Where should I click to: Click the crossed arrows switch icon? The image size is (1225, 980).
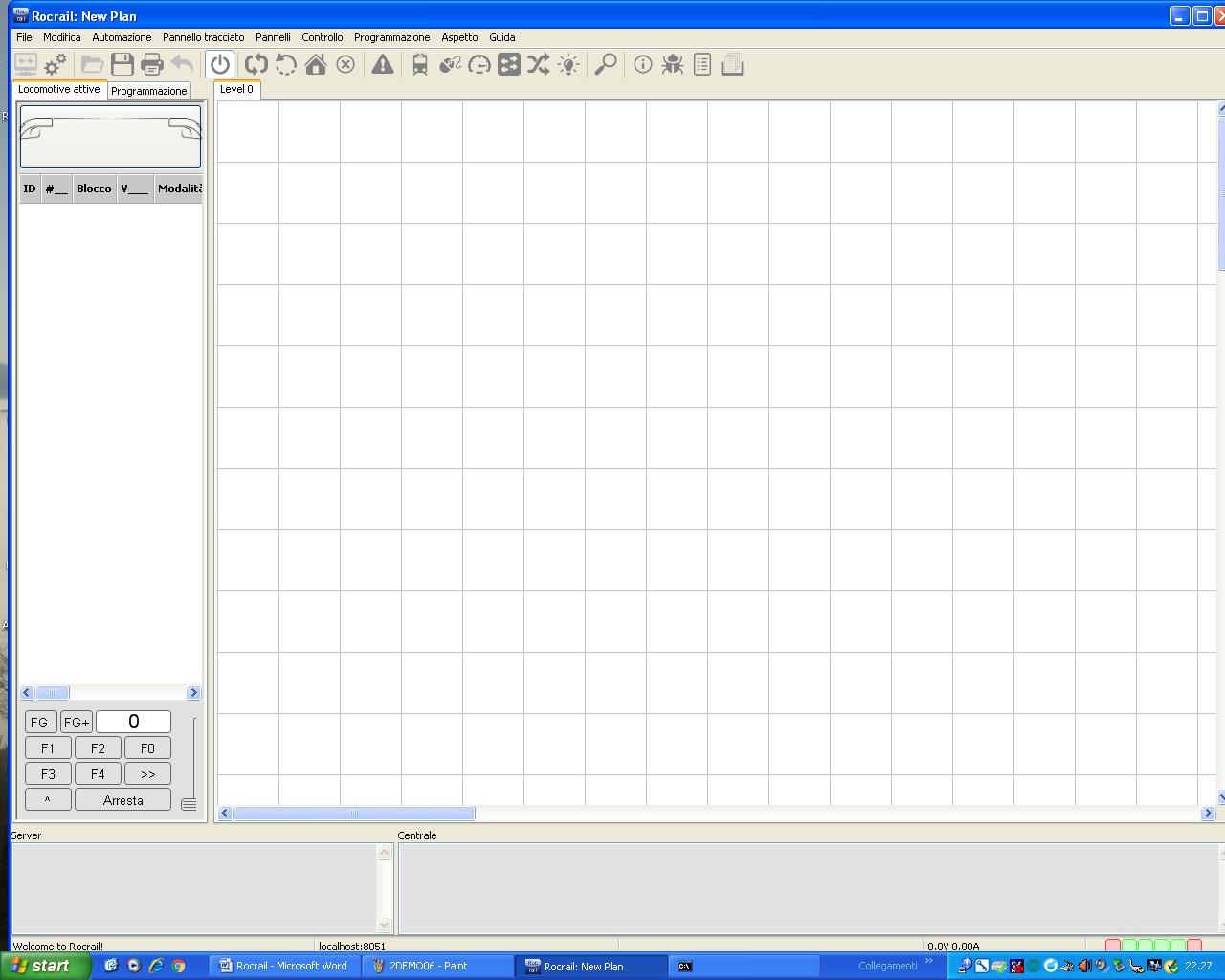click(539, 65)
